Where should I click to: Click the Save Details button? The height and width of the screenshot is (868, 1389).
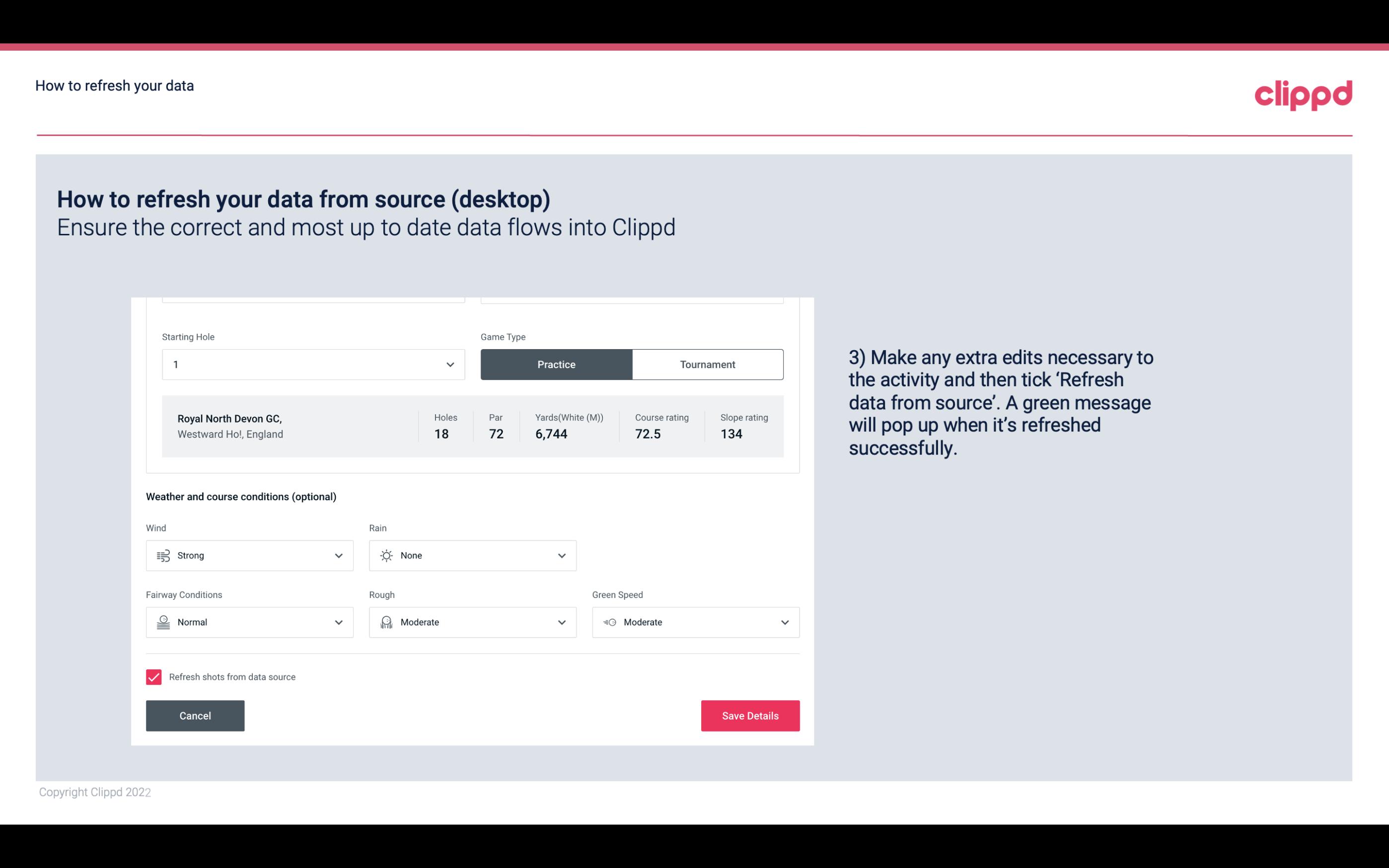750,715
